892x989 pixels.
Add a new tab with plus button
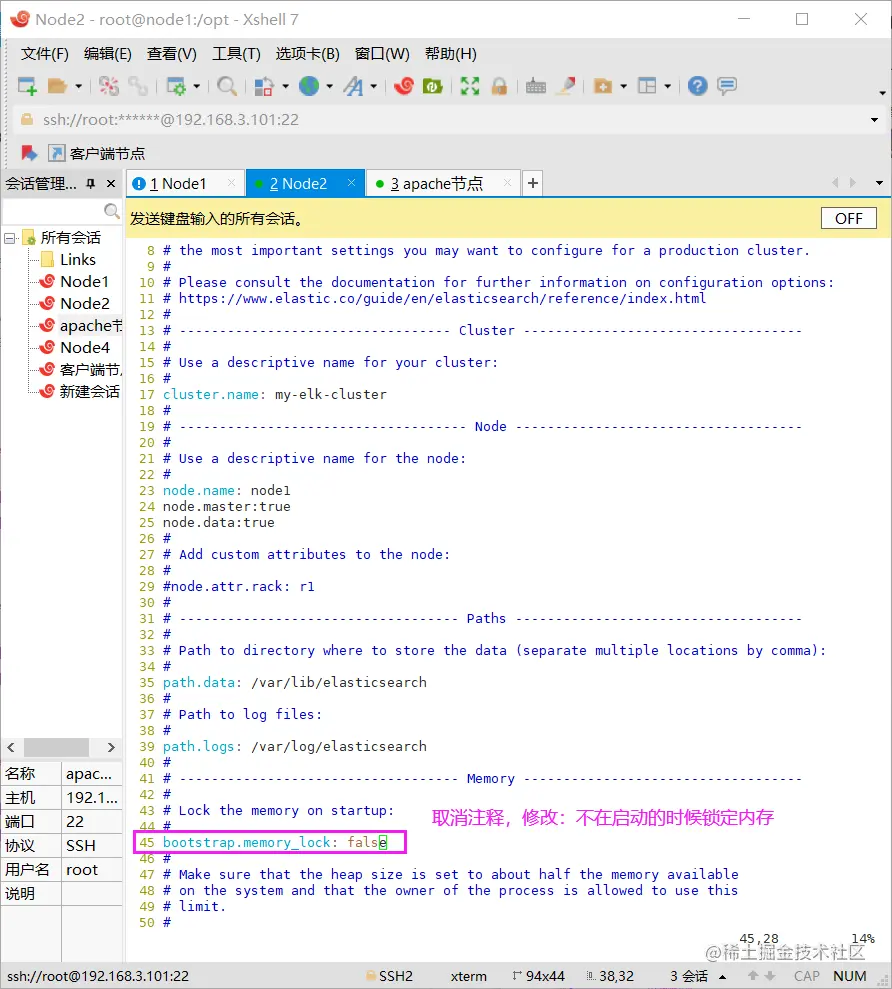pyautogui.click(x=533, y=183)
